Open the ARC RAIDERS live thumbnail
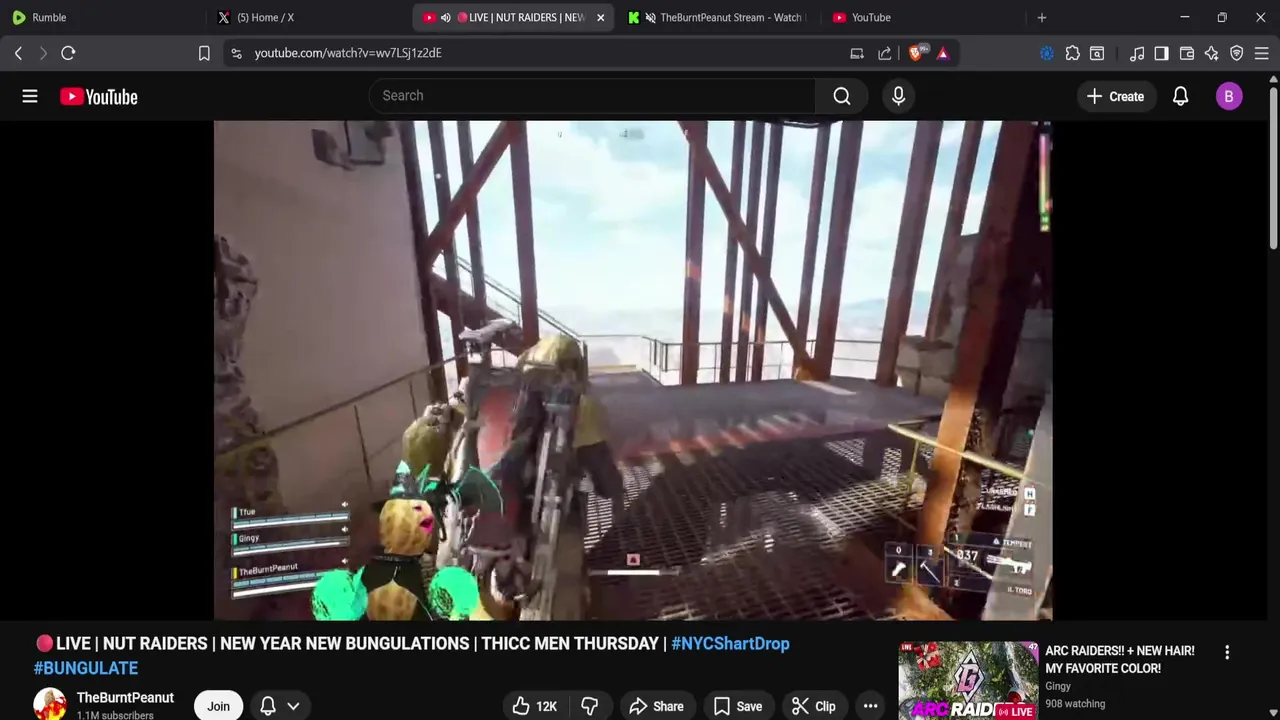 [x=968, y=681]
